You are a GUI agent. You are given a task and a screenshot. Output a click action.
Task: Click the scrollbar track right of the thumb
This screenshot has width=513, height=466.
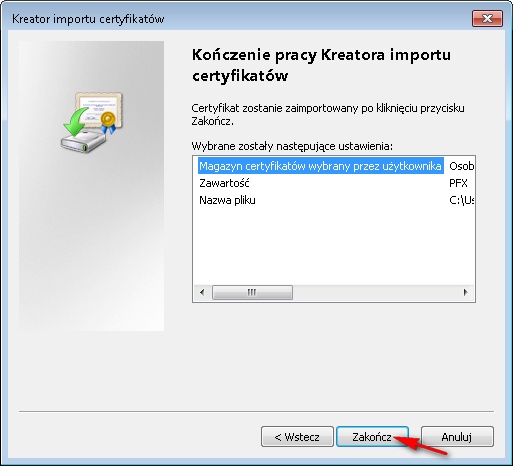(x=375, y=292)
